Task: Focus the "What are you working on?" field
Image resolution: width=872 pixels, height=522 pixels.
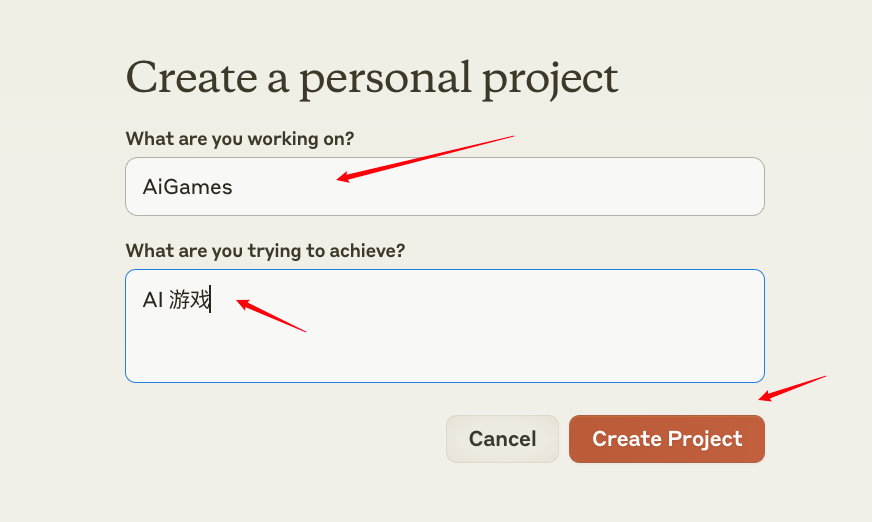Action: pyautogui.click(x=444, y=186)
